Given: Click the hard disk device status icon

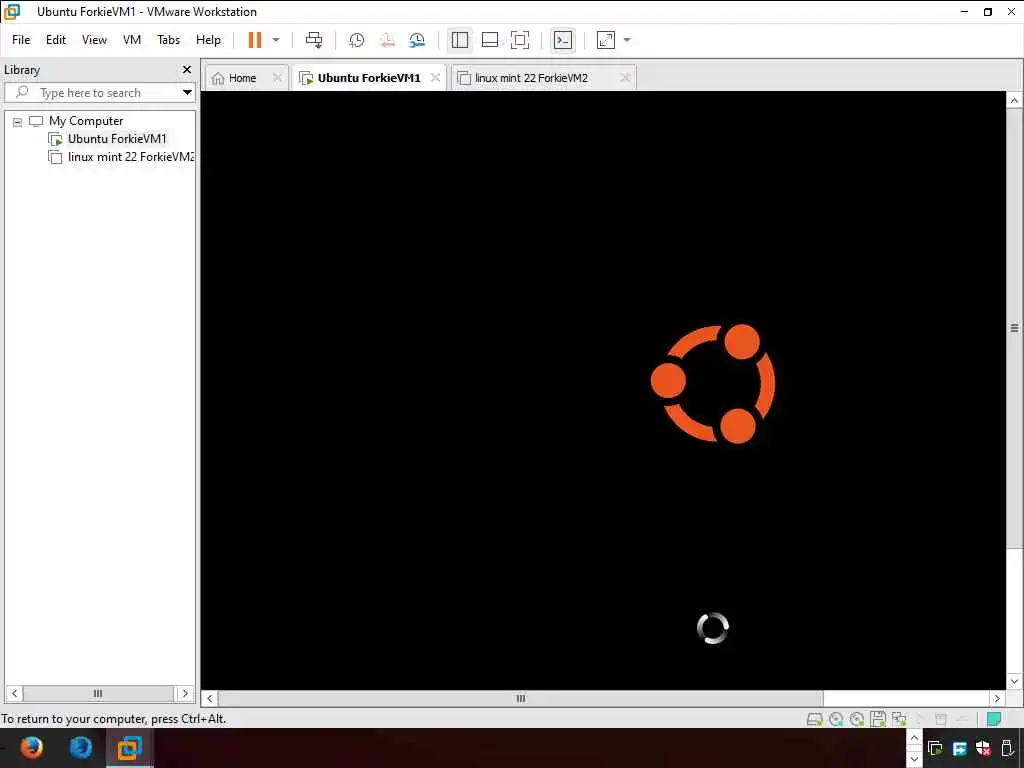Looking at the screenshot, I should (814, 719).
